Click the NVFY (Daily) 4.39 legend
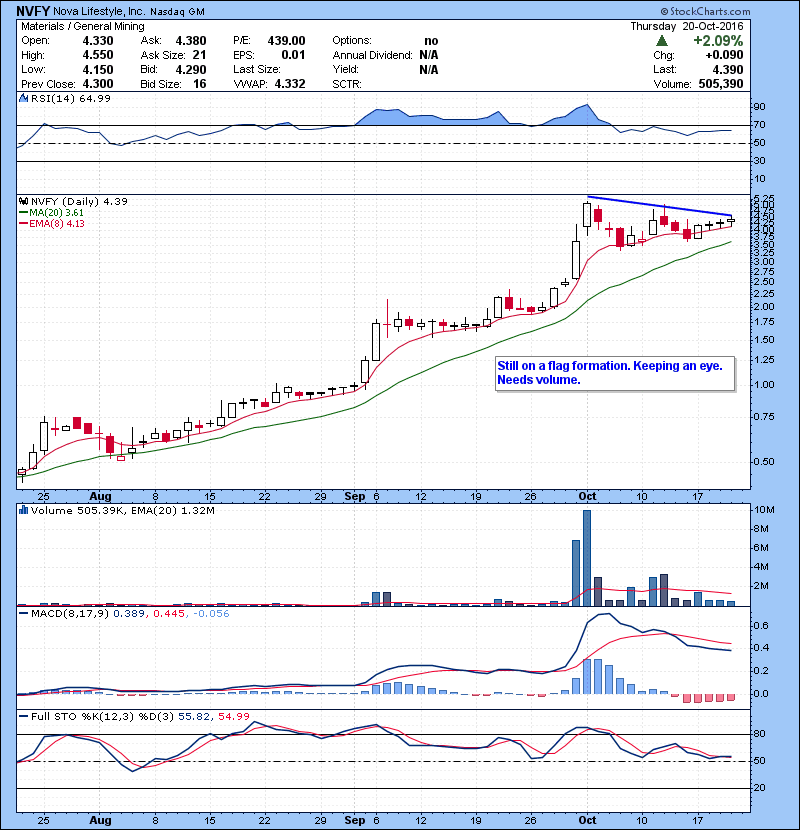Screen dimensions: 800x830 (x=79, y=201)
